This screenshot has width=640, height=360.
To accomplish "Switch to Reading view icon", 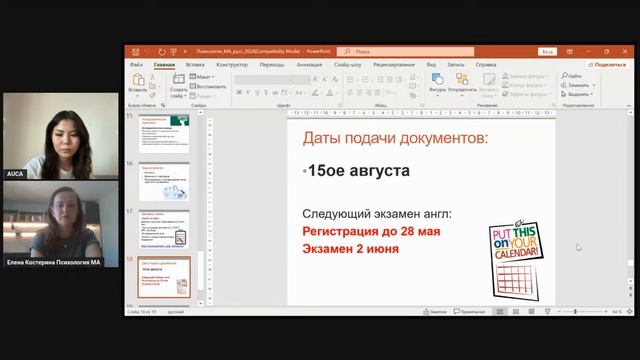I will [x=531, y=311].
